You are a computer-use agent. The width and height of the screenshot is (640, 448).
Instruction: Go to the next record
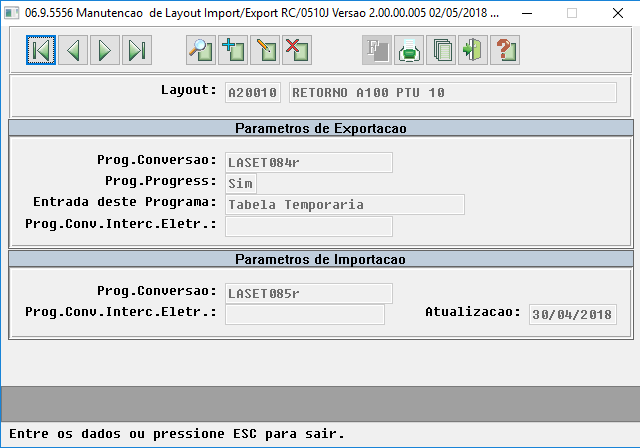[x=105, y=50]
